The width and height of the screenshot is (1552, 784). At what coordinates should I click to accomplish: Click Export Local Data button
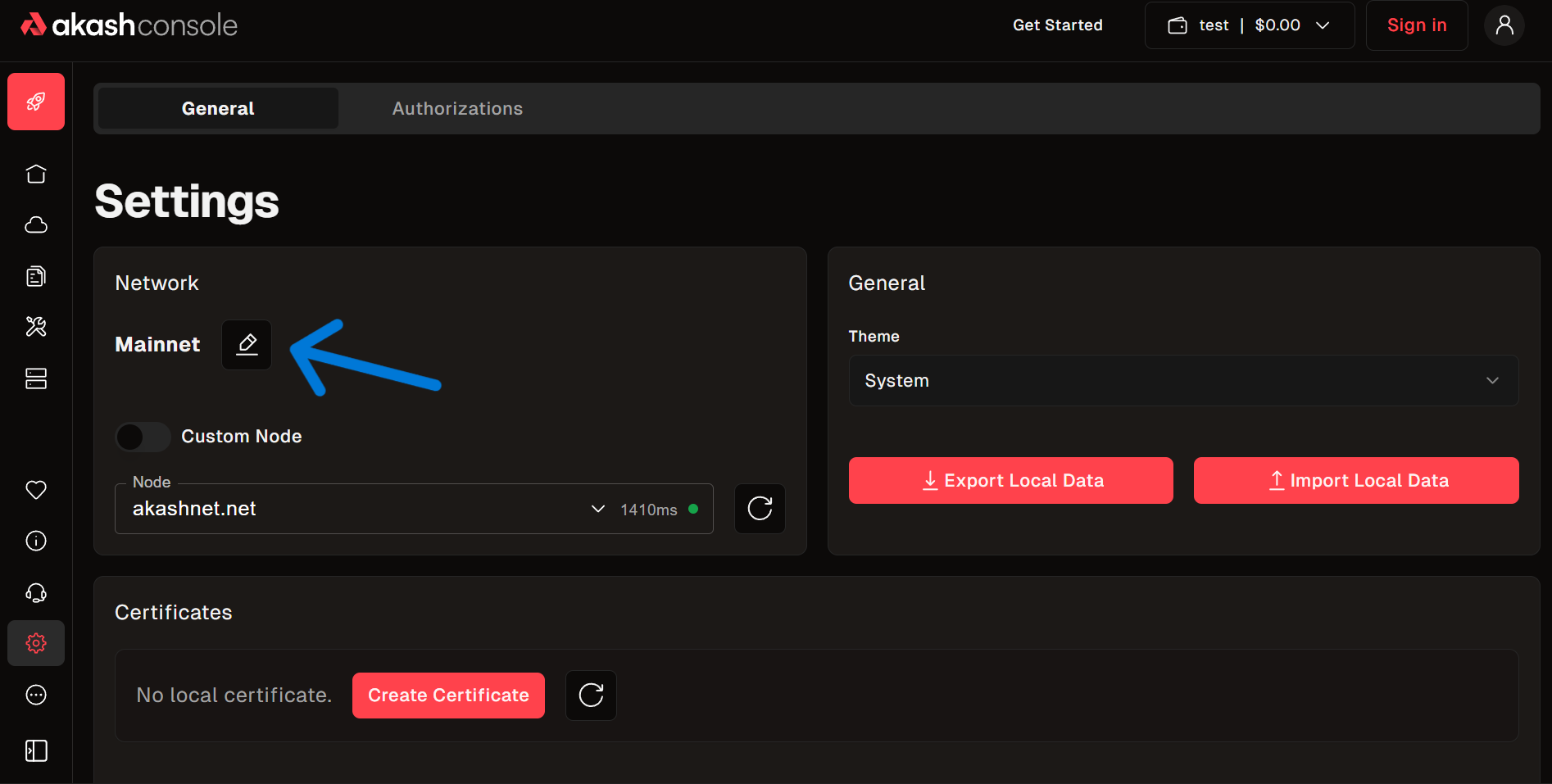(1011, 480)
